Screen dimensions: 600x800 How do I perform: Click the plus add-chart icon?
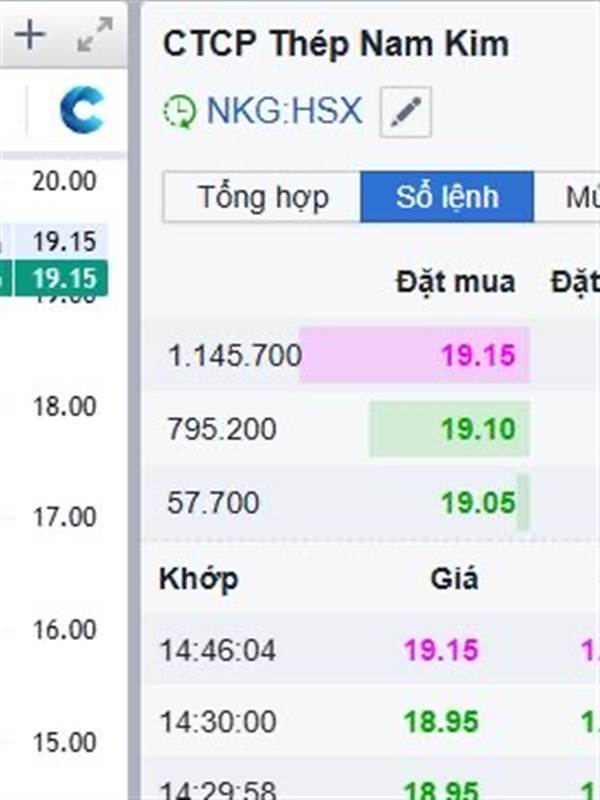[30, 35]
